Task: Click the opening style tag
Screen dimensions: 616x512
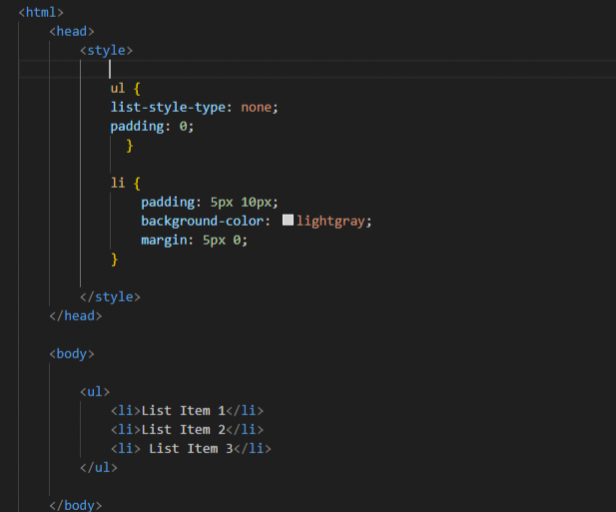Action: [106, 50]
